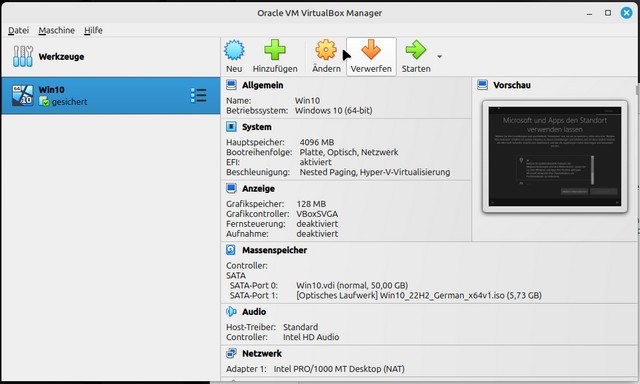
Task: Click the Vorschau heading
Action: pos(512,85)
